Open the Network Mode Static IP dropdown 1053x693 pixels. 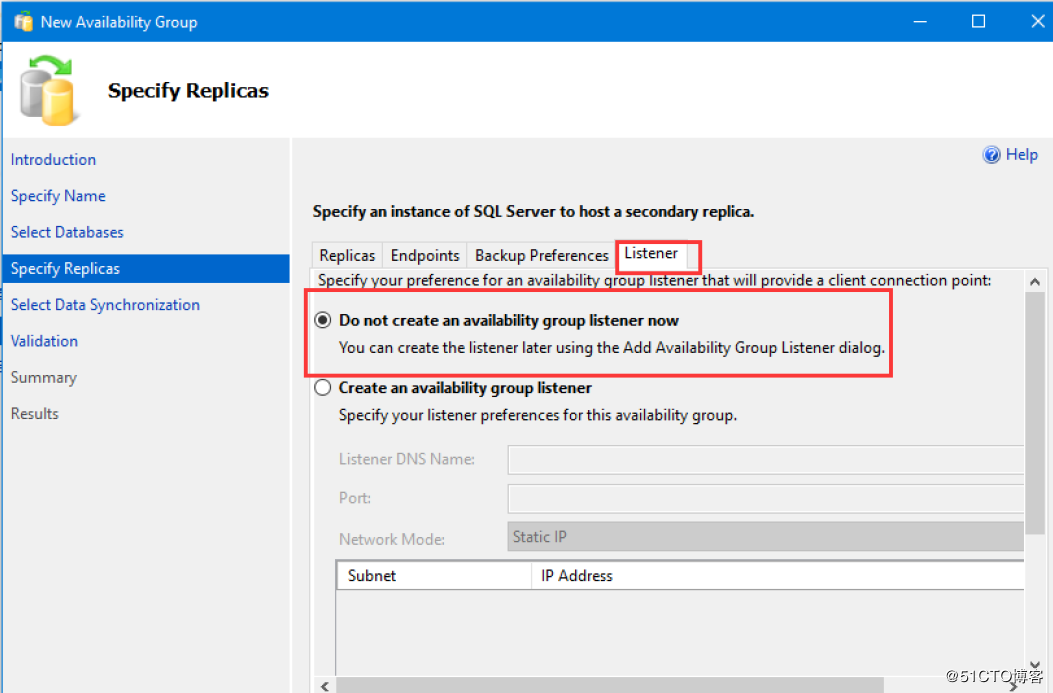click(x=766, y=537)
